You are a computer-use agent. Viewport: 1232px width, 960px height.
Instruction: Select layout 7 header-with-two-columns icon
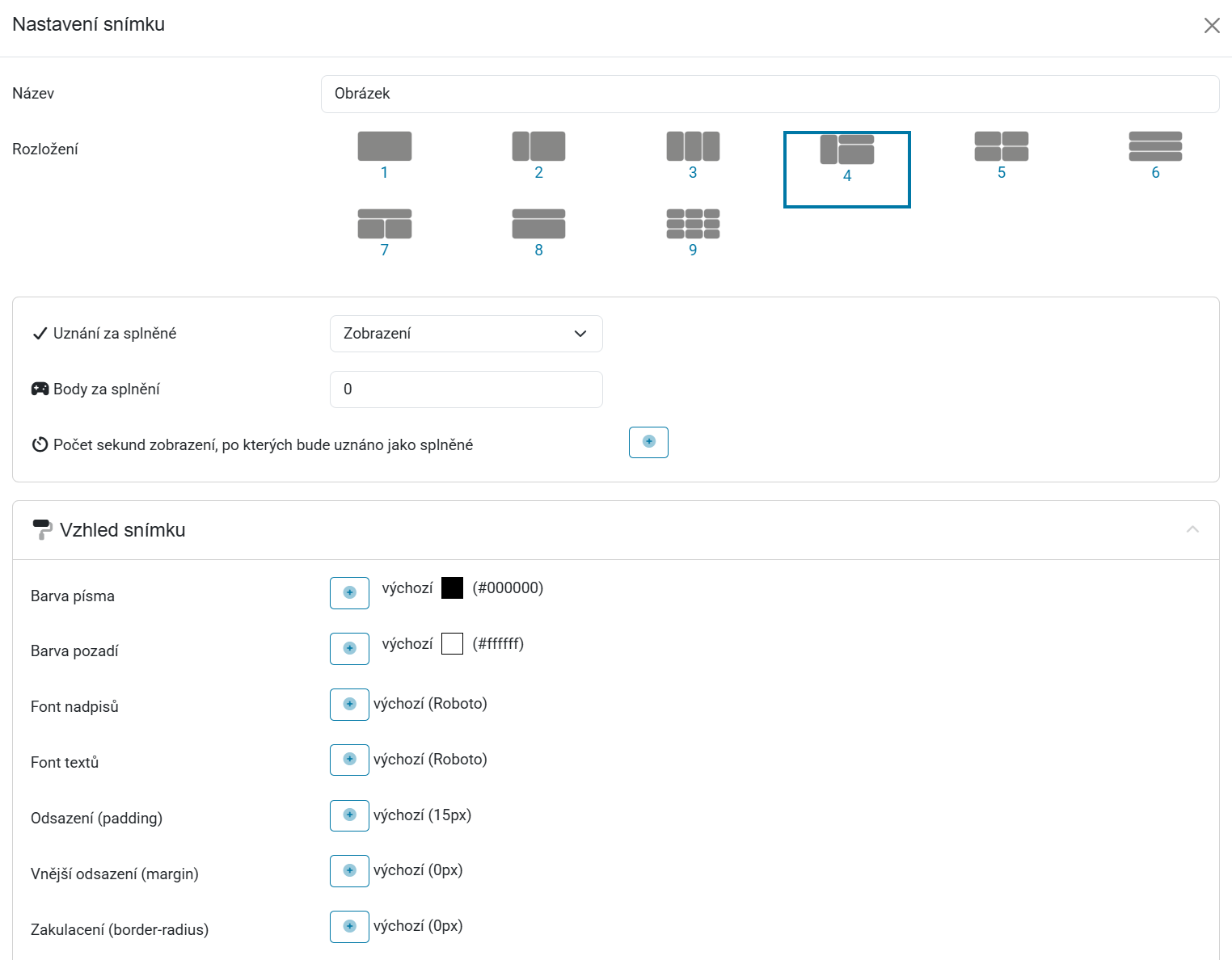pyautogui.click(x=385, y=224)
